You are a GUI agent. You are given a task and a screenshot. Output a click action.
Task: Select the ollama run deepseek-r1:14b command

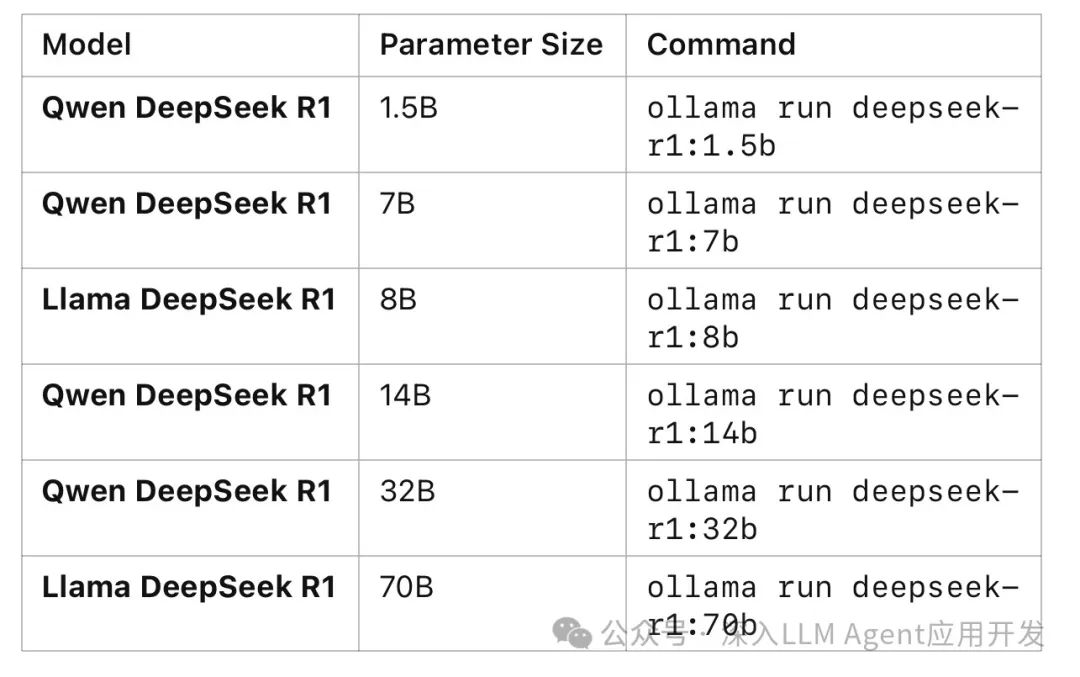(x=832, y=414)
